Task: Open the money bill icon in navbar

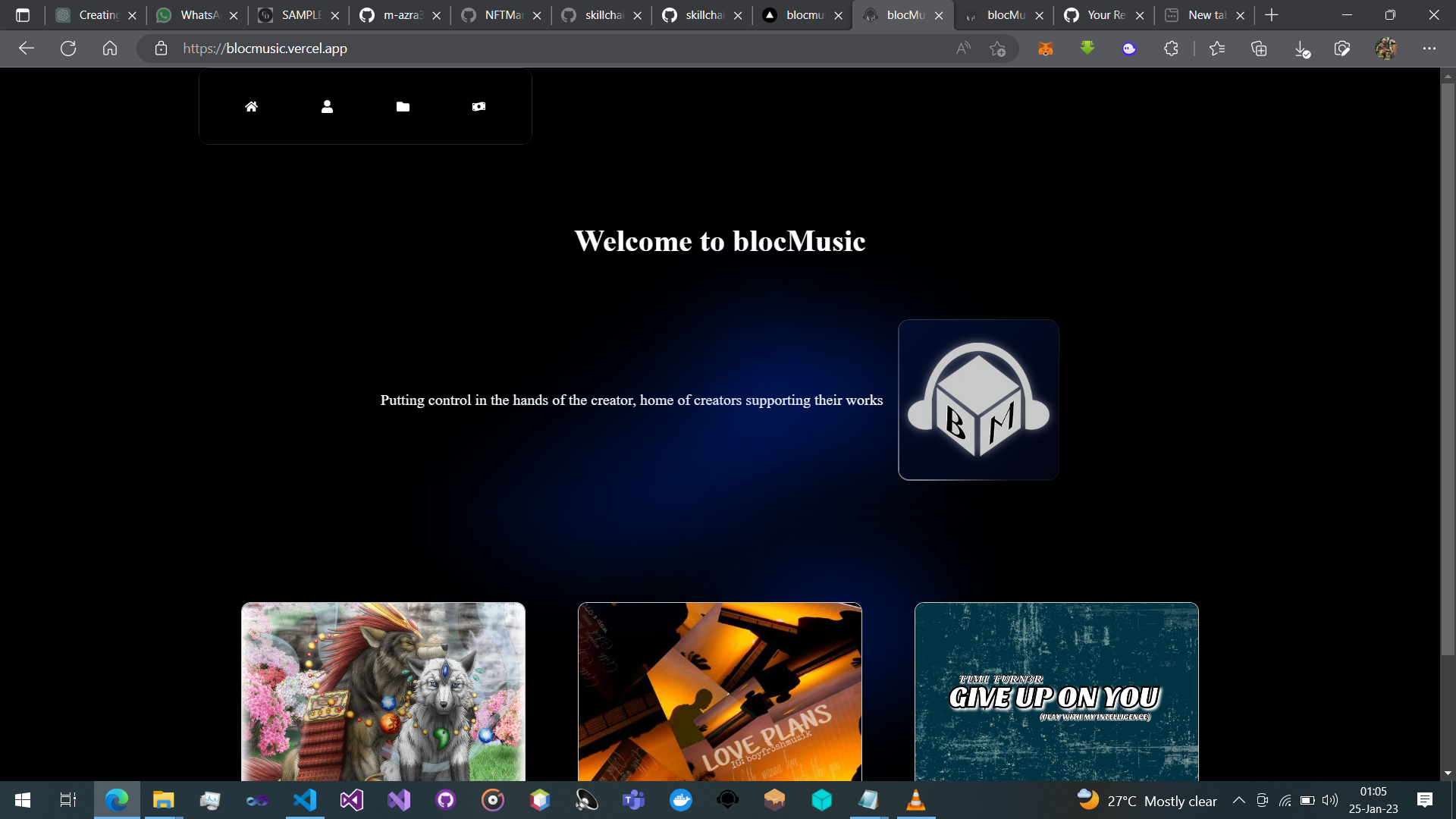Action: [x=479, y=107]
